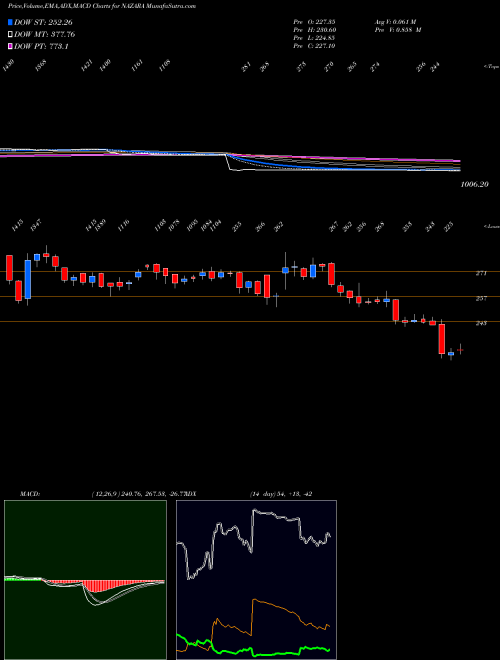Click the blue DOW ST legend swatch
This screenshot has width=500, height=660.
tap(10, 23)
